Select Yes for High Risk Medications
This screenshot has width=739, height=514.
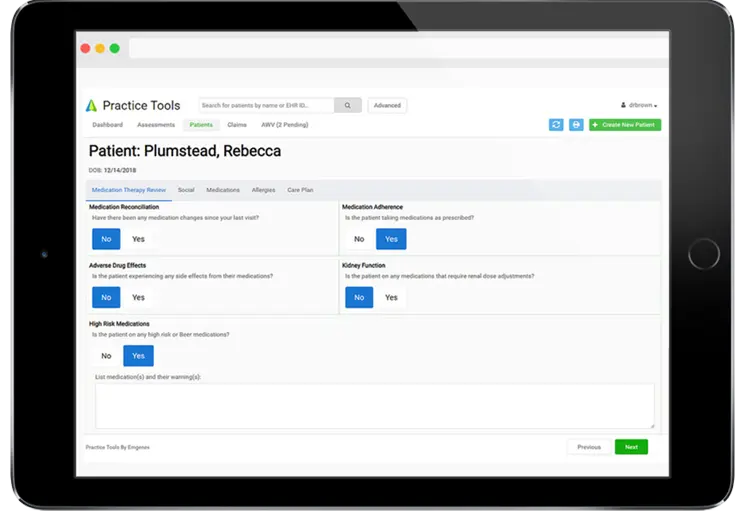point(138,356)
